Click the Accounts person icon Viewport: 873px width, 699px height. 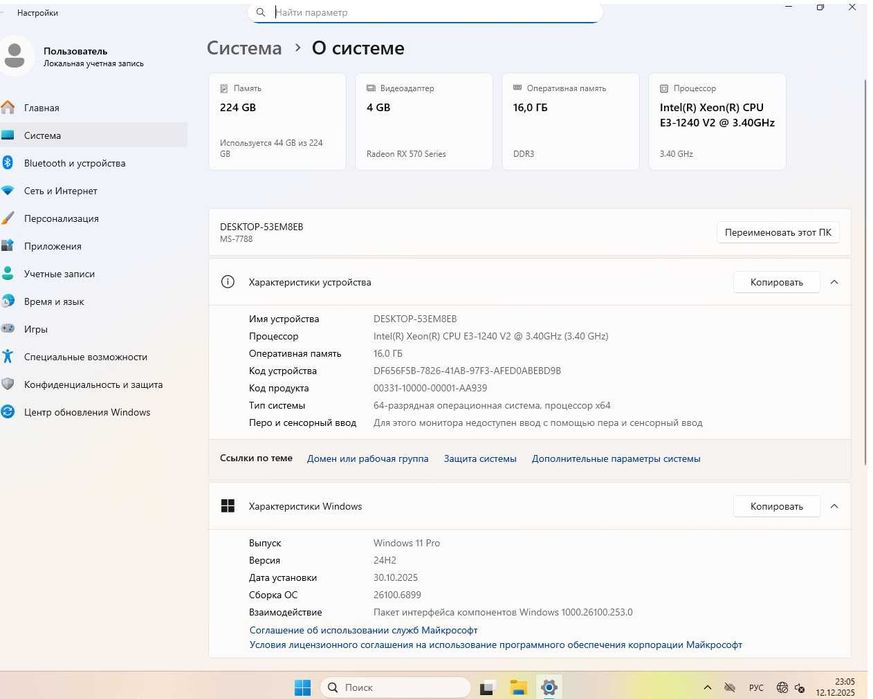point(8,273)
